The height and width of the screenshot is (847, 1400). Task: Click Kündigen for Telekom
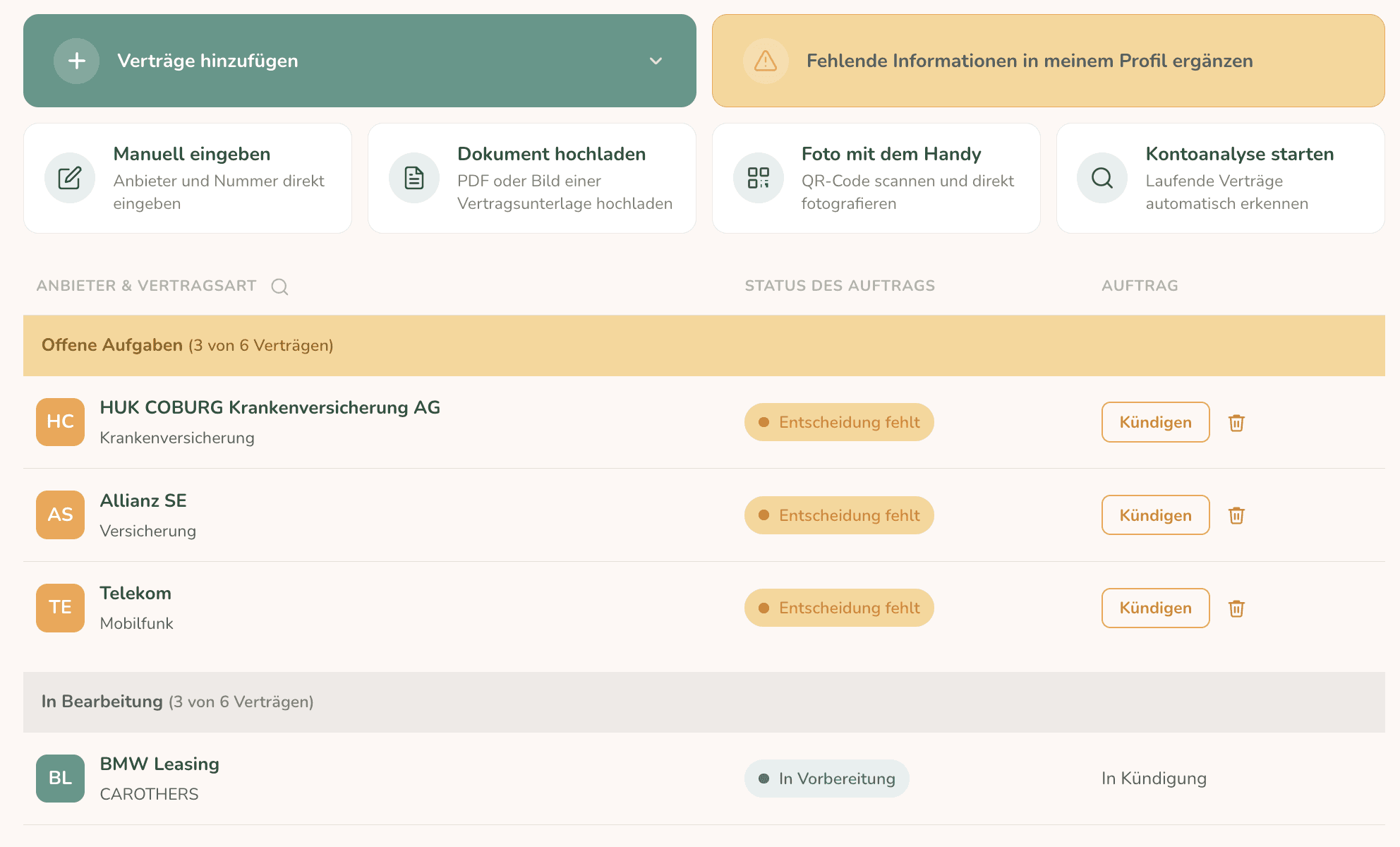(1155, 608)
